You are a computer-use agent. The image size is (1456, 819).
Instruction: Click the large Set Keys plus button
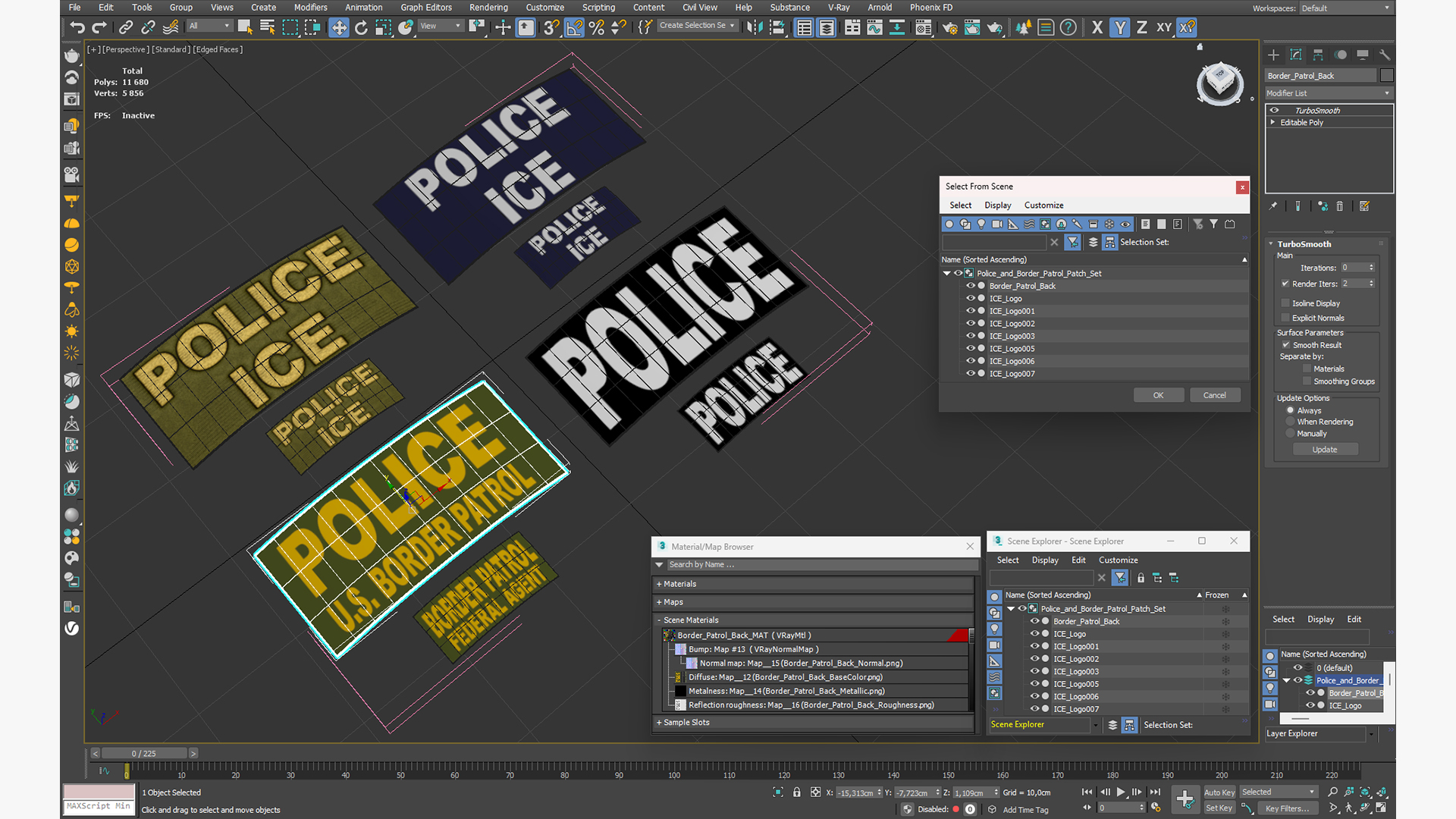point(1185,799)
